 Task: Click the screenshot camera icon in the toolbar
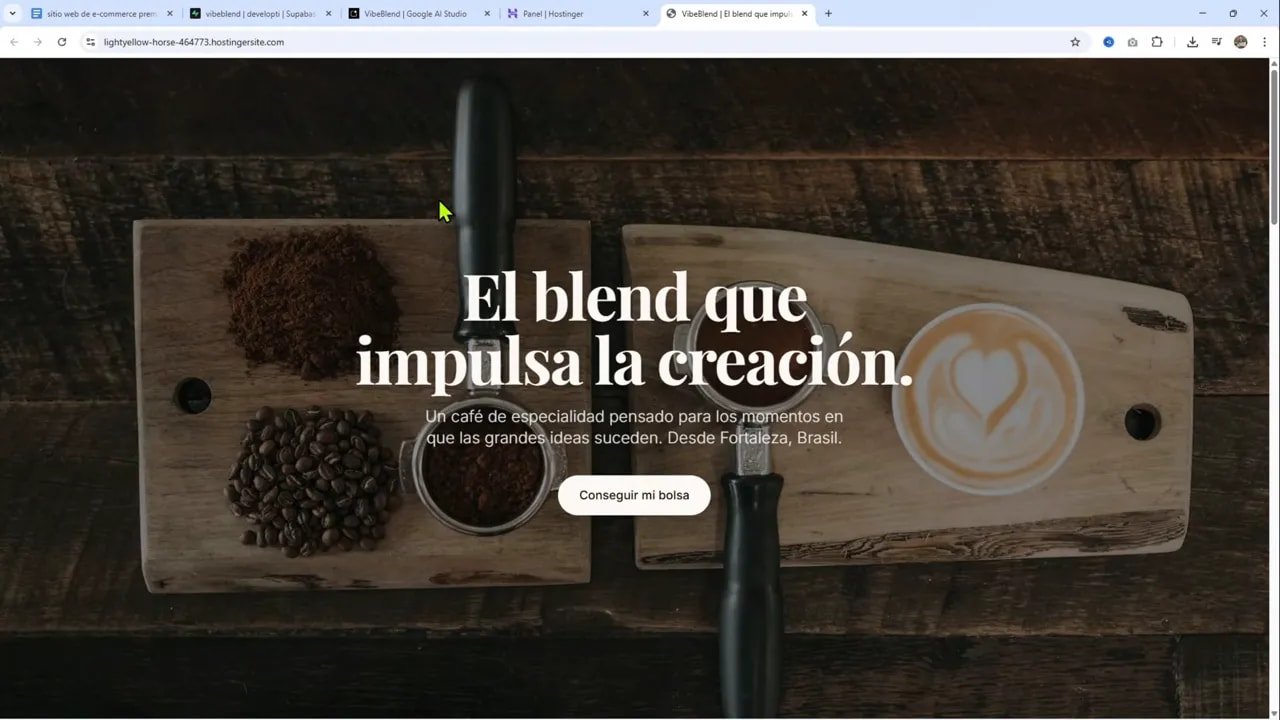(1132, 42)
